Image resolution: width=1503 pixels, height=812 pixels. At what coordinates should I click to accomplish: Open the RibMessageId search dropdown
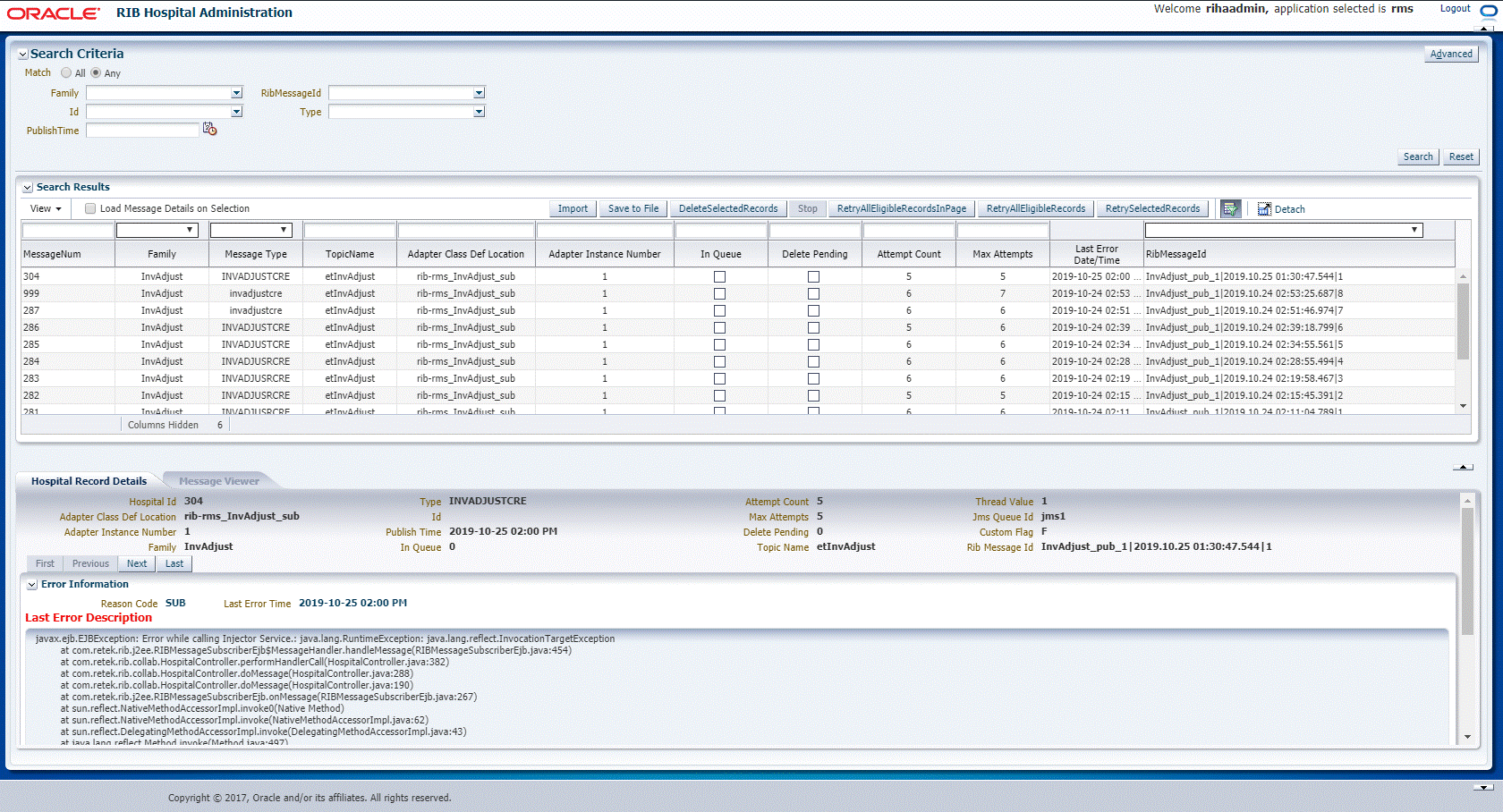(x=480, y=93)
